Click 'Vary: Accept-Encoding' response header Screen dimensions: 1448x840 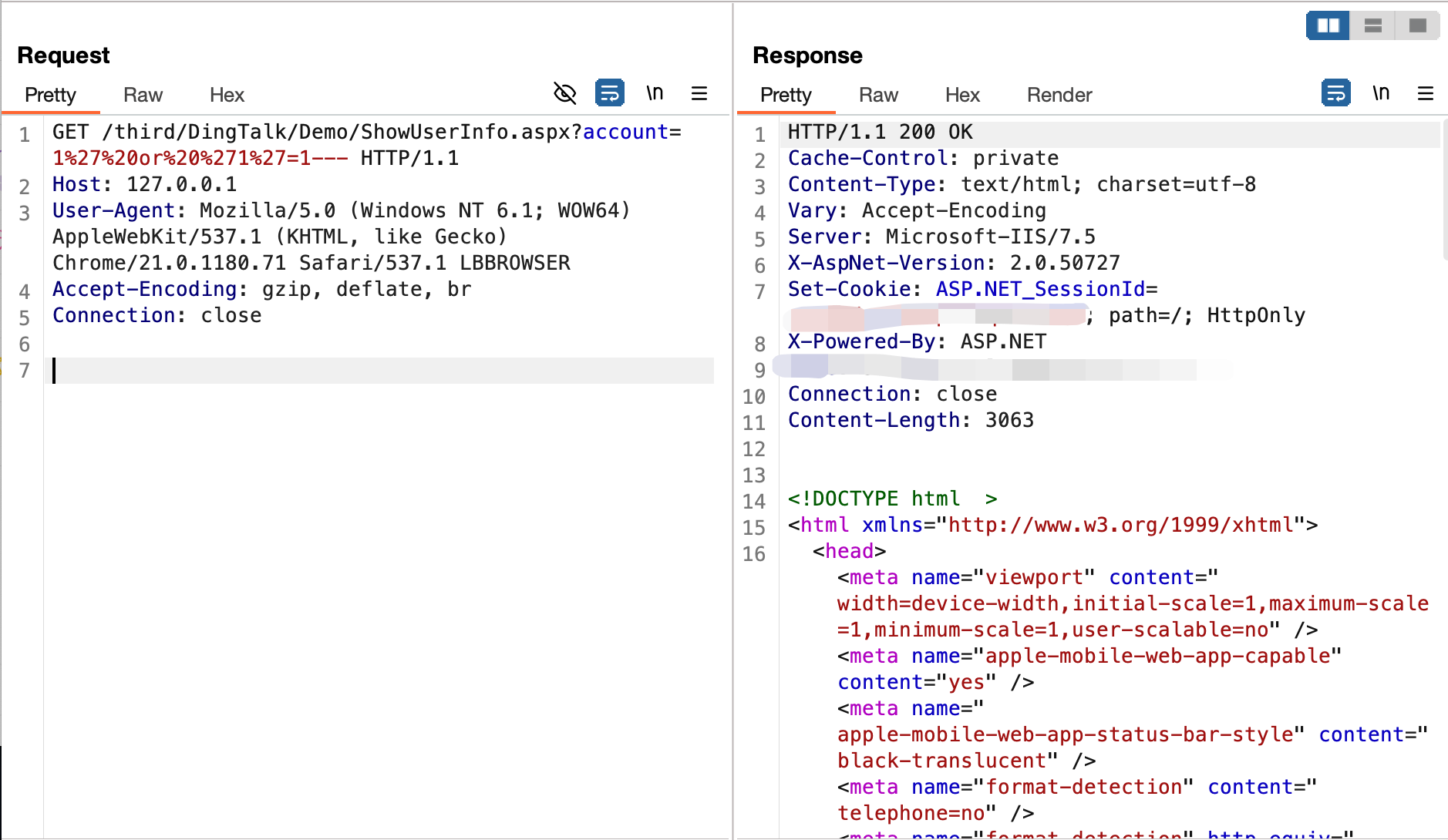pos(917,210)
